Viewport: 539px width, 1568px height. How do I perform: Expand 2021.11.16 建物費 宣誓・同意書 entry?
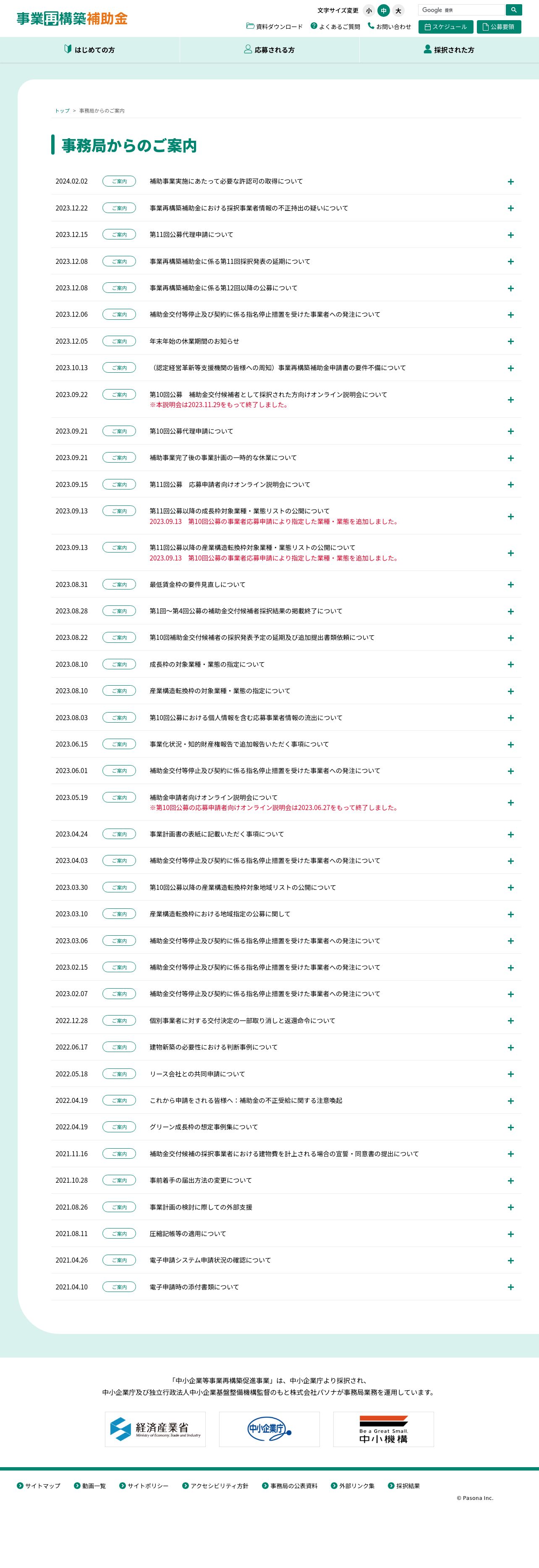click(x=510, y=1154)
